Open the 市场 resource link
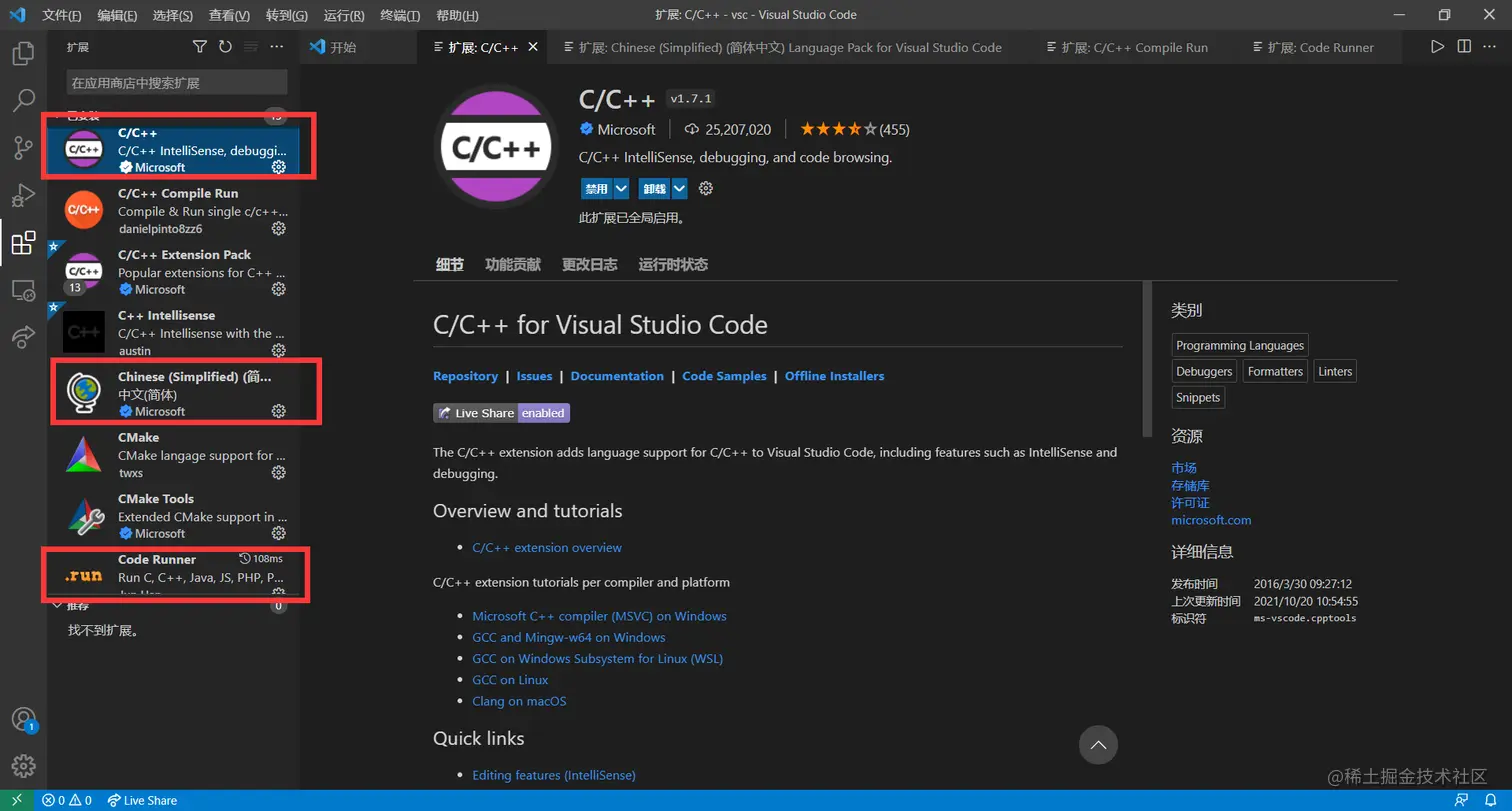This screenshot has width=1512, height=811. [x=1184, y=467]
